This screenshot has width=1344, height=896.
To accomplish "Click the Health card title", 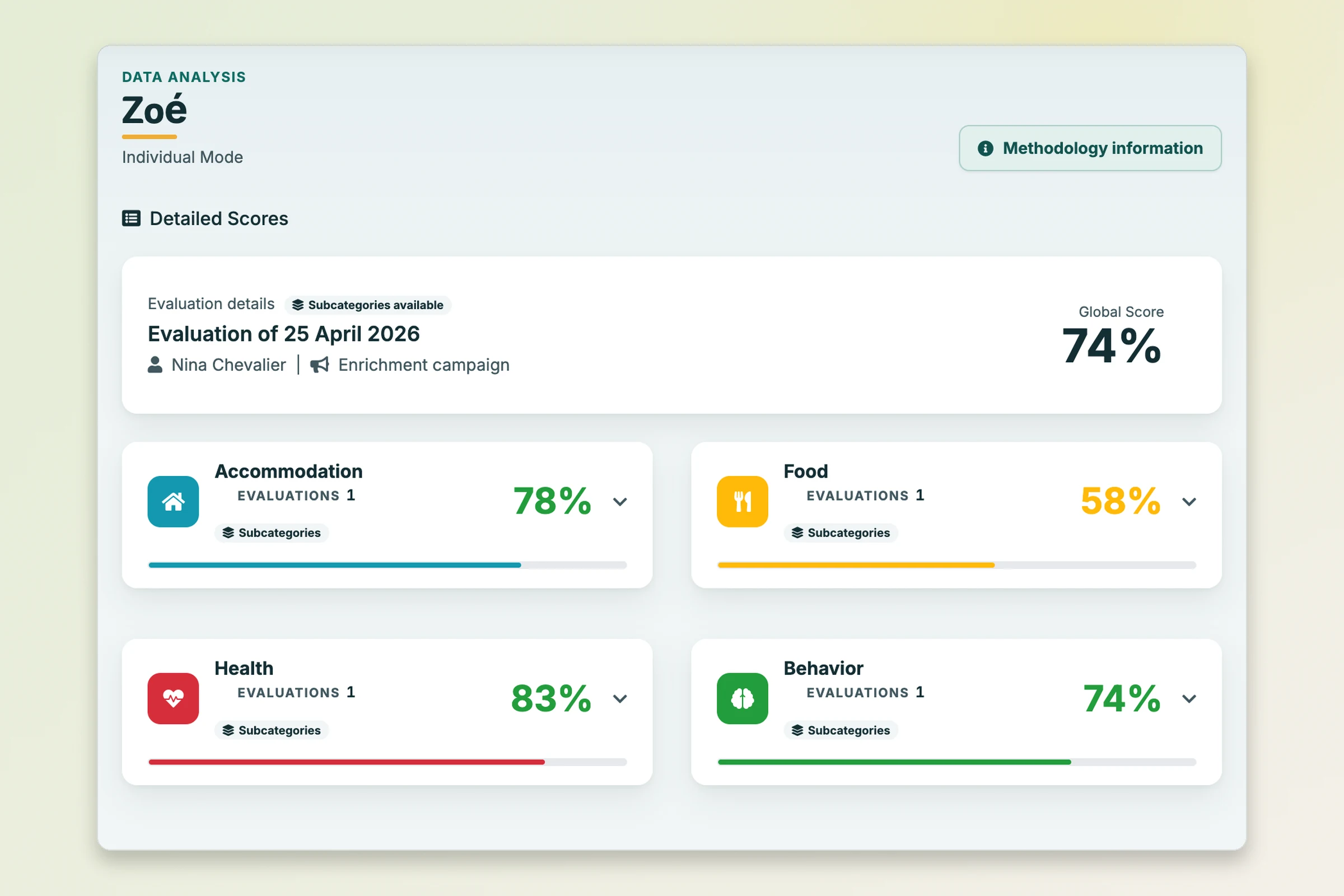I will click(x=244, y=669).
